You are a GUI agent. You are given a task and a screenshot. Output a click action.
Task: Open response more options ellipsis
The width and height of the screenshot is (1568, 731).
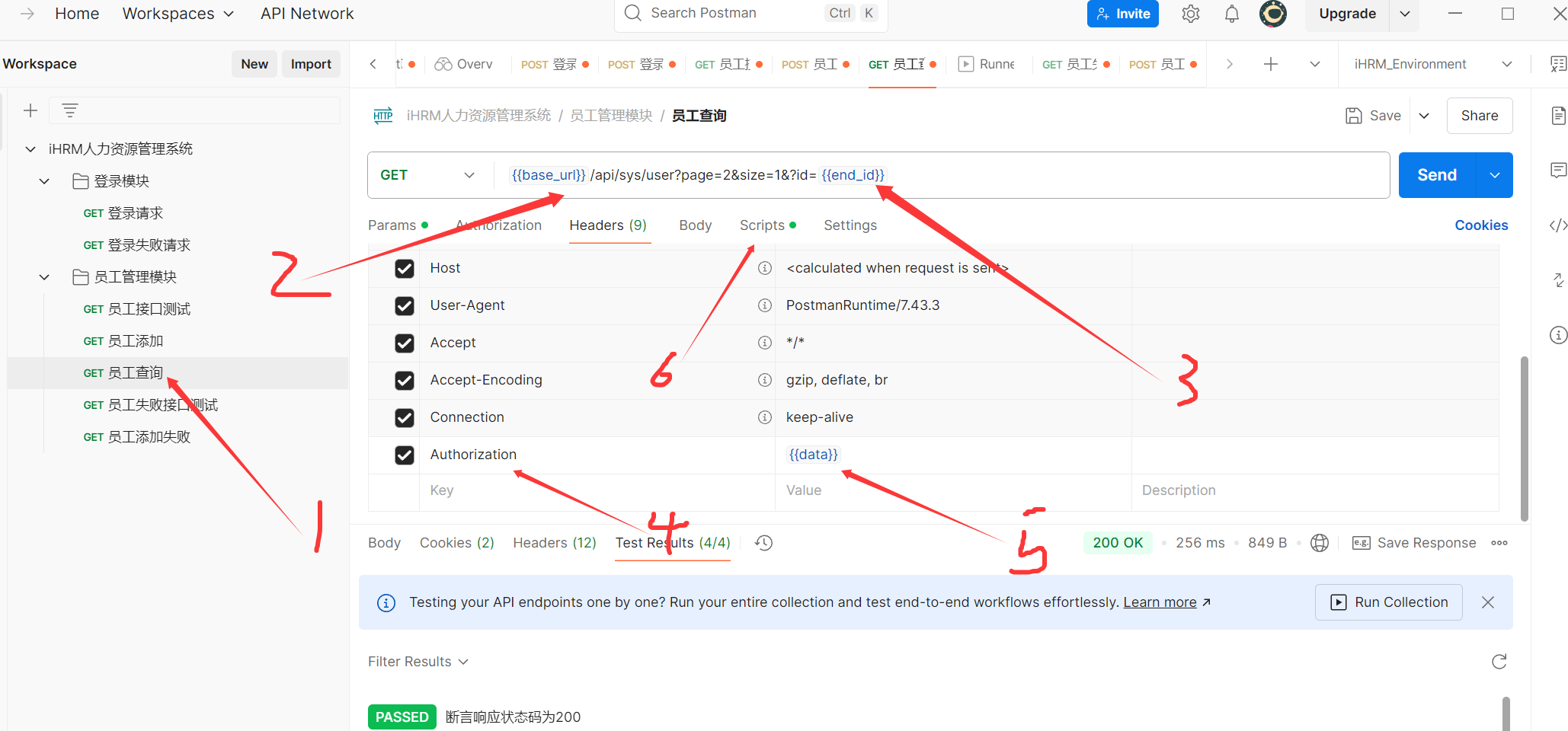(1499, 543)
